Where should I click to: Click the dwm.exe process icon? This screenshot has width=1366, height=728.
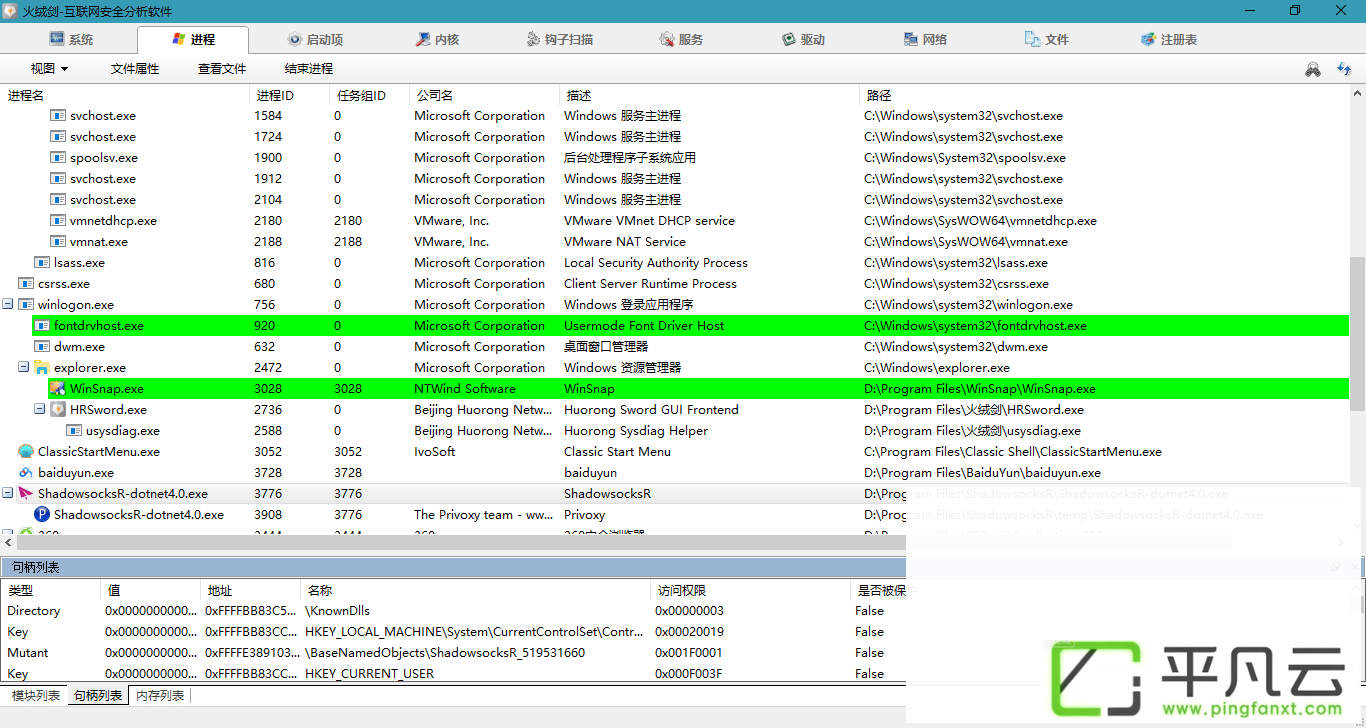click(x=42, y=346)
